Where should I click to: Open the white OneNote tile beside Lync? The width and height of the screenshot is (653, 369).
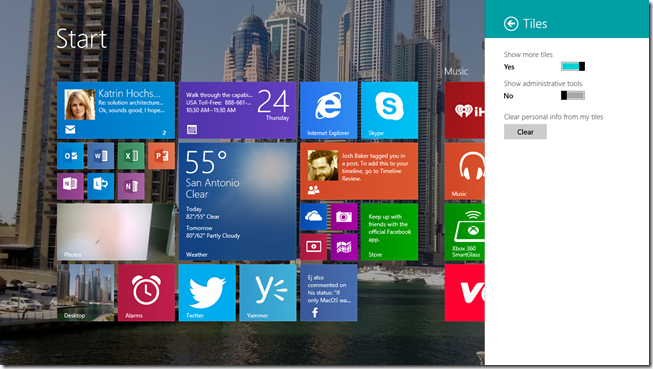point(70,186)
